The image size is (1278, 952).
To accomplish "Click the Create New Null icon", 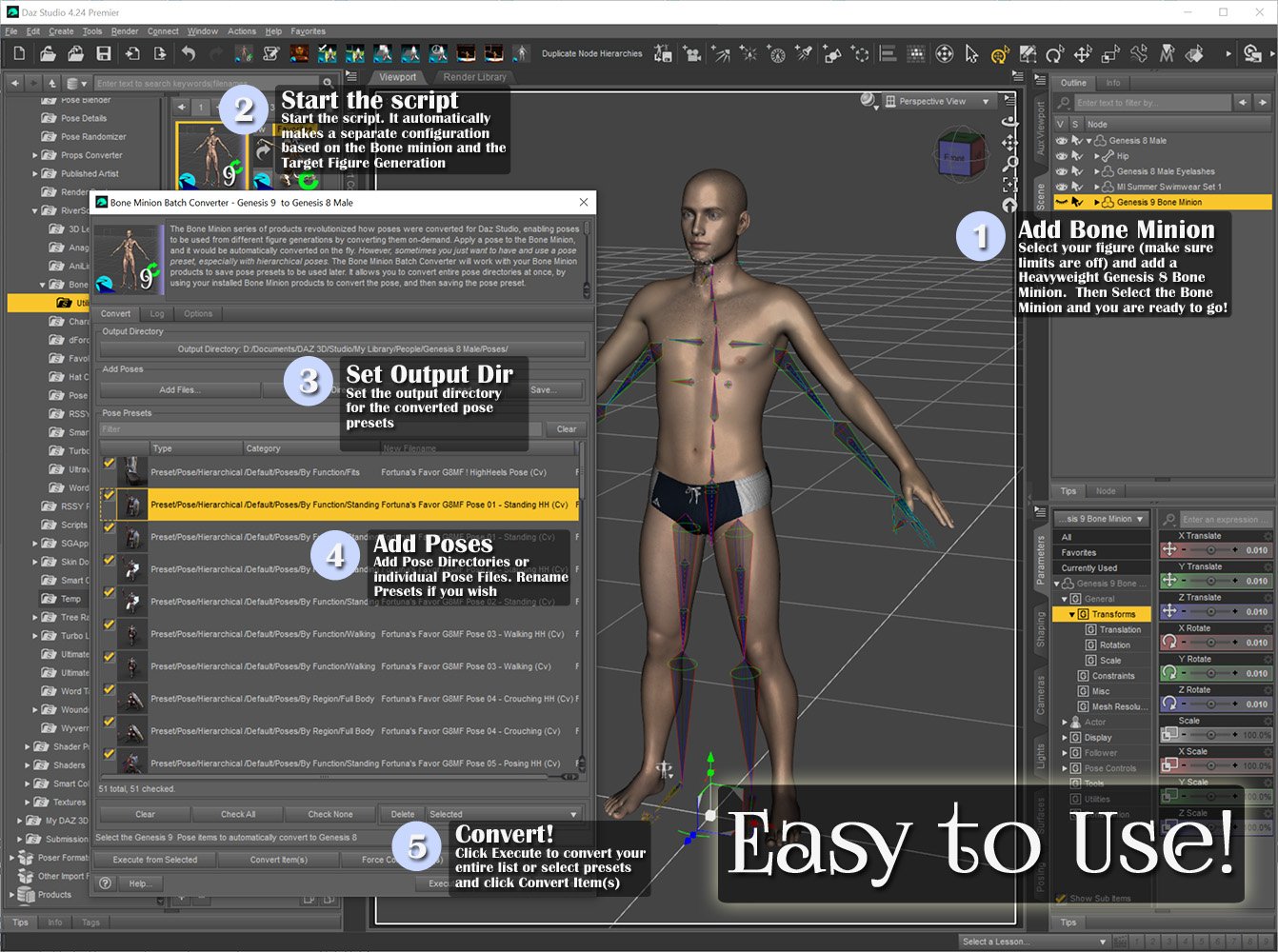I will [860, 54].
